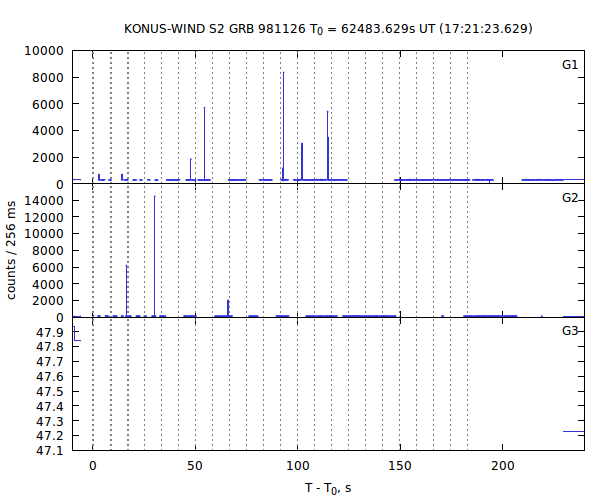Click the G1 spike near 55 s

204,143
